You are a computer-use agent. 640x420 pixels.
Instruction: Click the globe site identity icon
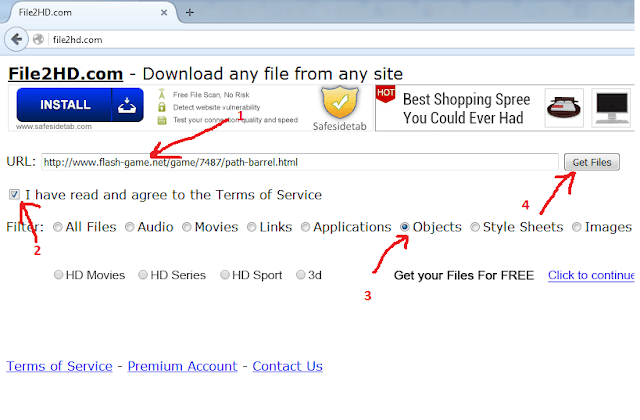click(38, 40)
